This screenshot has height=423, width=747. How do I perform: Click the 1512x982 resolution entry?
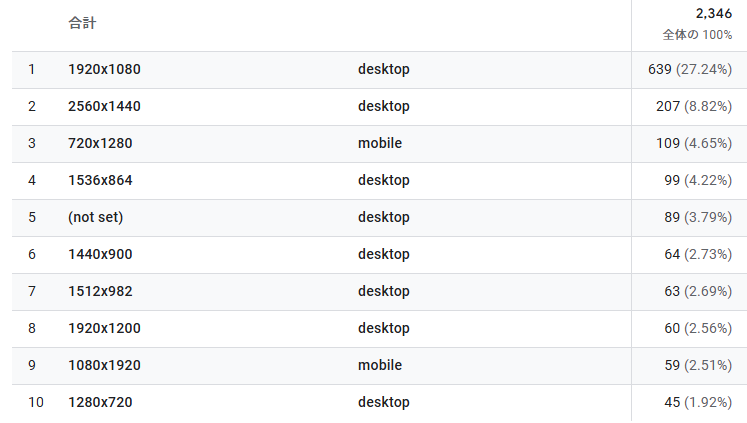coord(100,292)
